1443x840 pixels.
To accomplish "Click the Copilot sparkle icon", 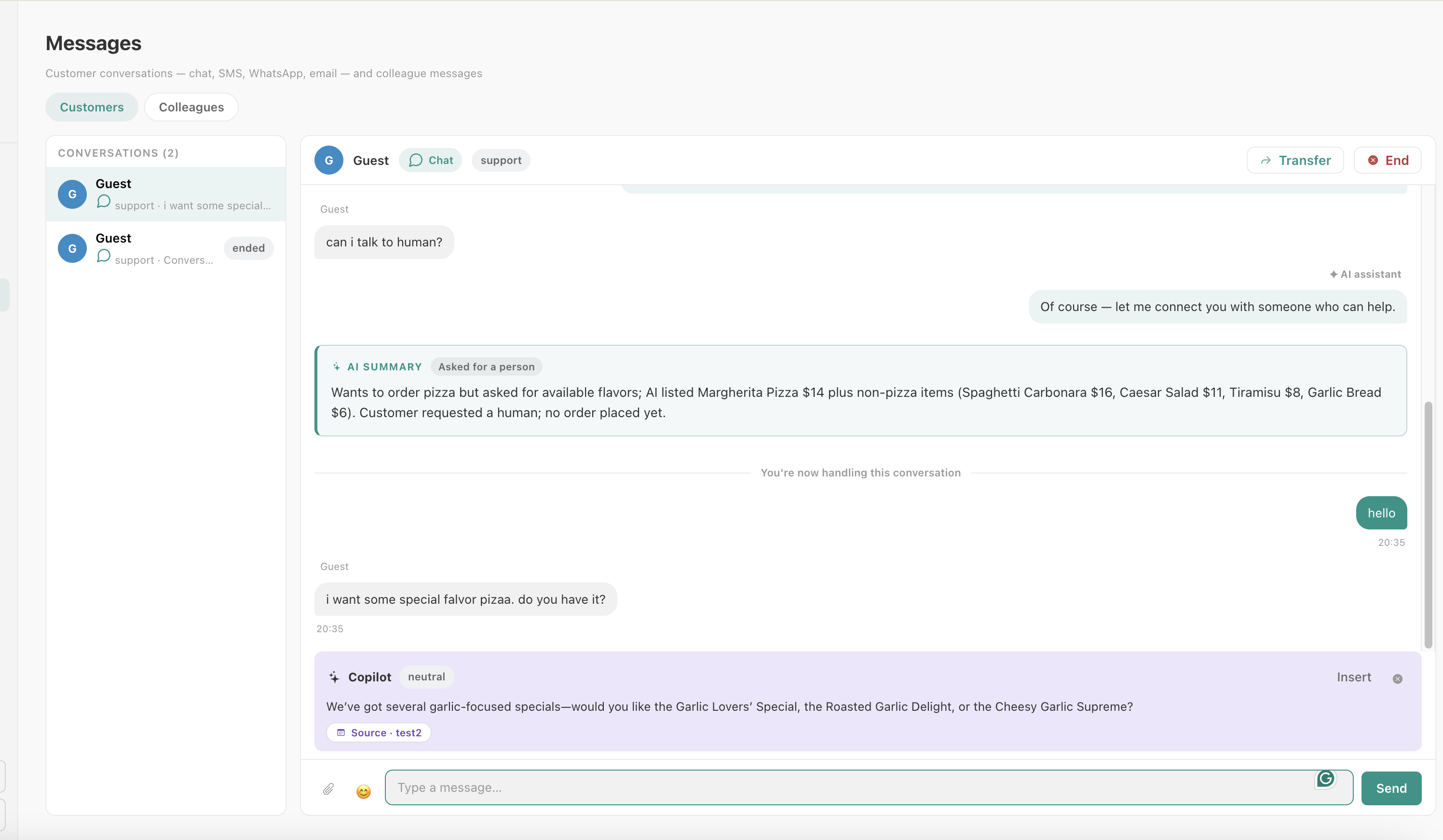I will (334, 677).
